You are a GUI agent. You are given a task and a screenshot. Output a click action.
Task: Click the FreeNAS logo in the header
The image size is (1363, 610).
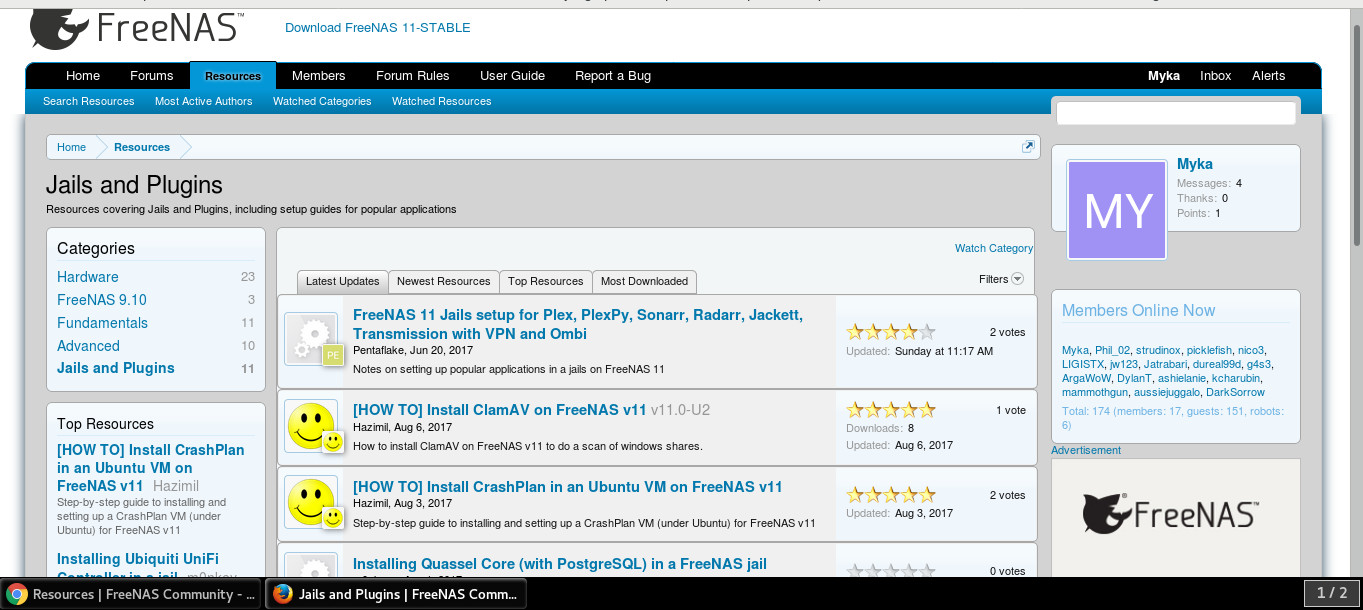[x=136, y=28]
